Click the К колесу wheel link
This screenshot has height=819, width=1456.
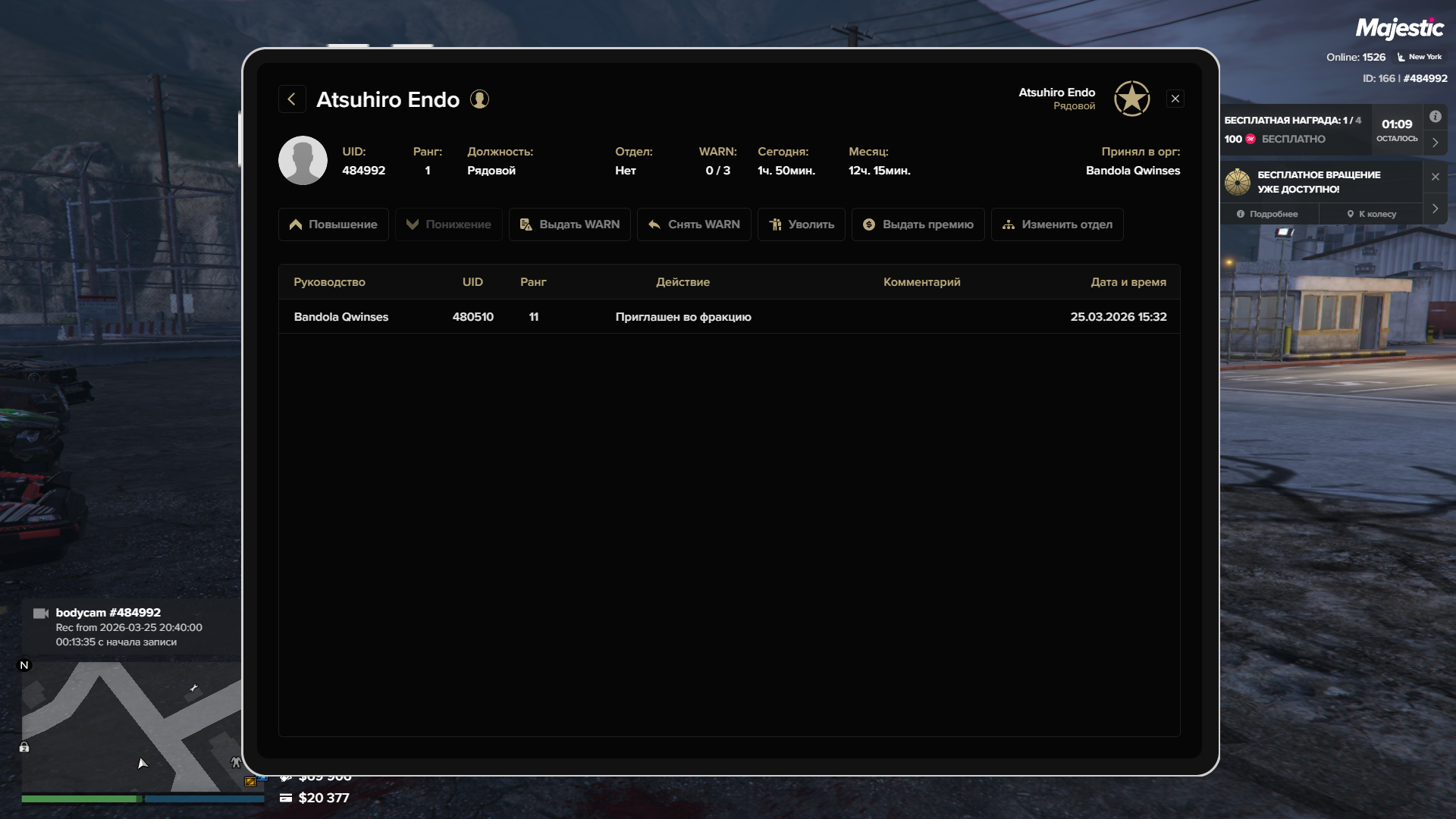click(1371, 215)
